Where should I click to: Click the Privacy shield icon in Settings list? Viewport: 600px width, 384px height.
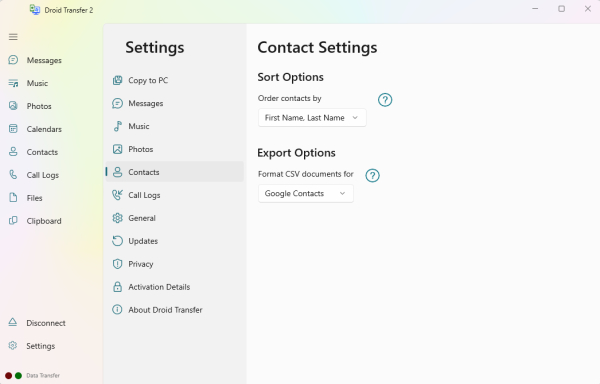pos(117,264)
